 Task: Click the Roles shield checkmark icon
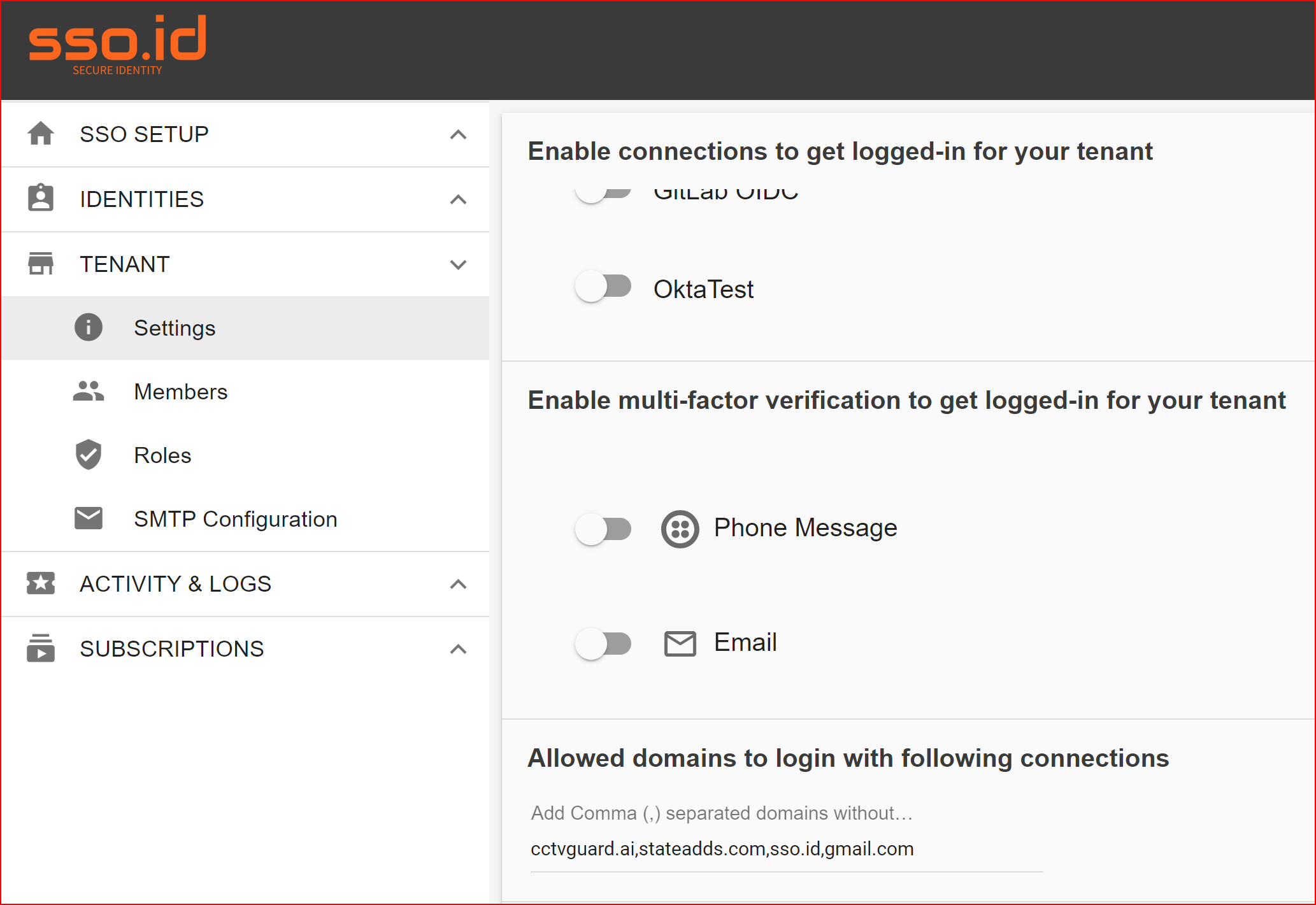(x=89, y=455)
